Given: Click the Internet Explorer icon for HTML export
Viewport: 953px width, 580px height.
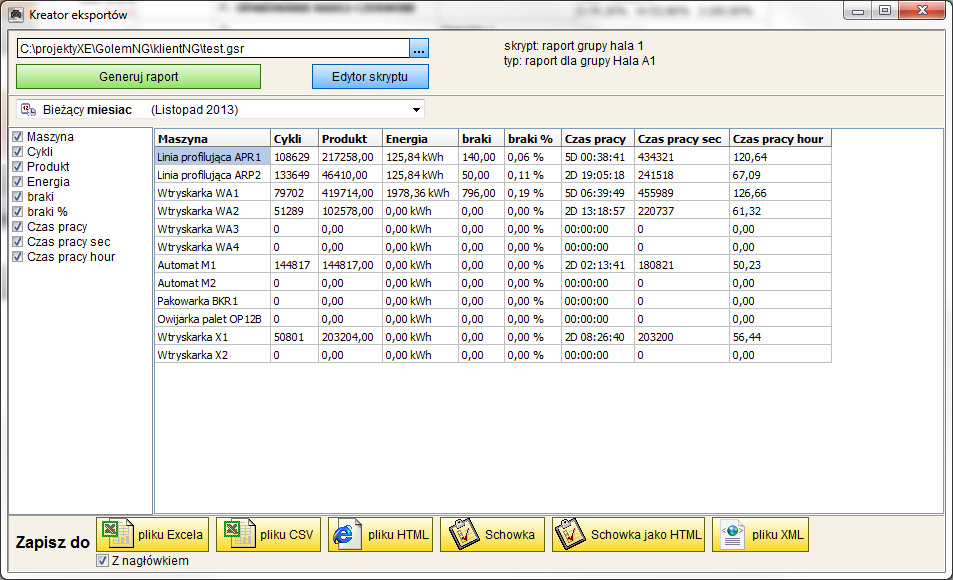Looking at the screenshot, I should coord(347,534).
